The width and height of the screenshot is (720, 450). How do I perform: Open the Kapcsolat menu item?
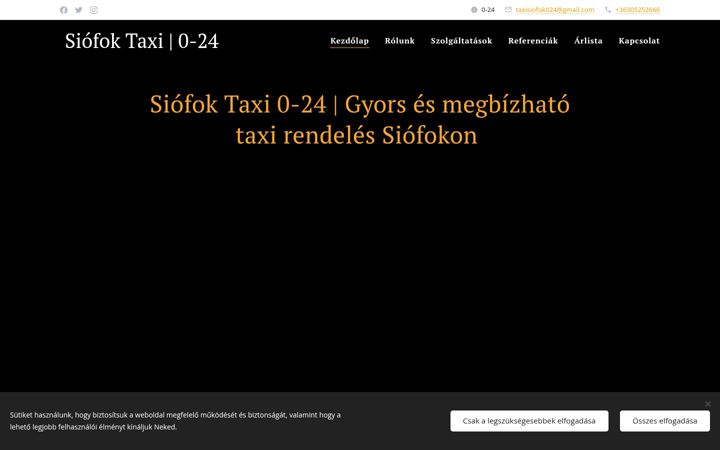[x=639, y=41]
